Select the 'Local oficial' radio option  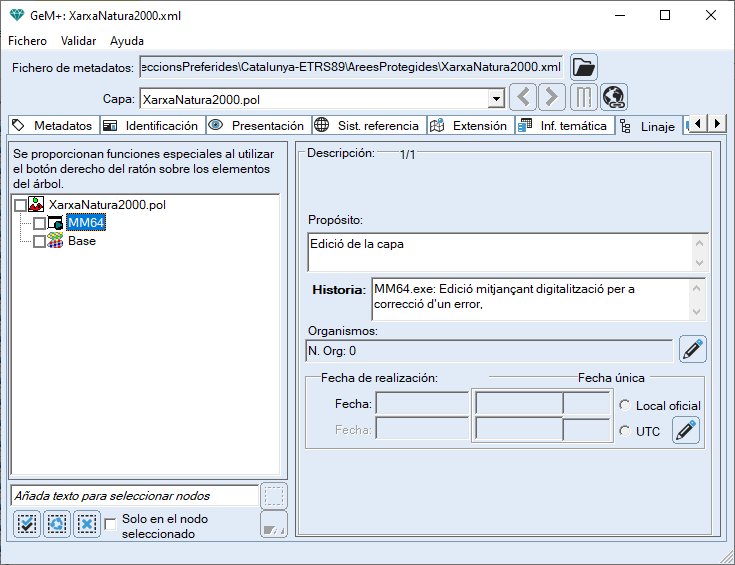pyautogui.click(x=625, y=405)
